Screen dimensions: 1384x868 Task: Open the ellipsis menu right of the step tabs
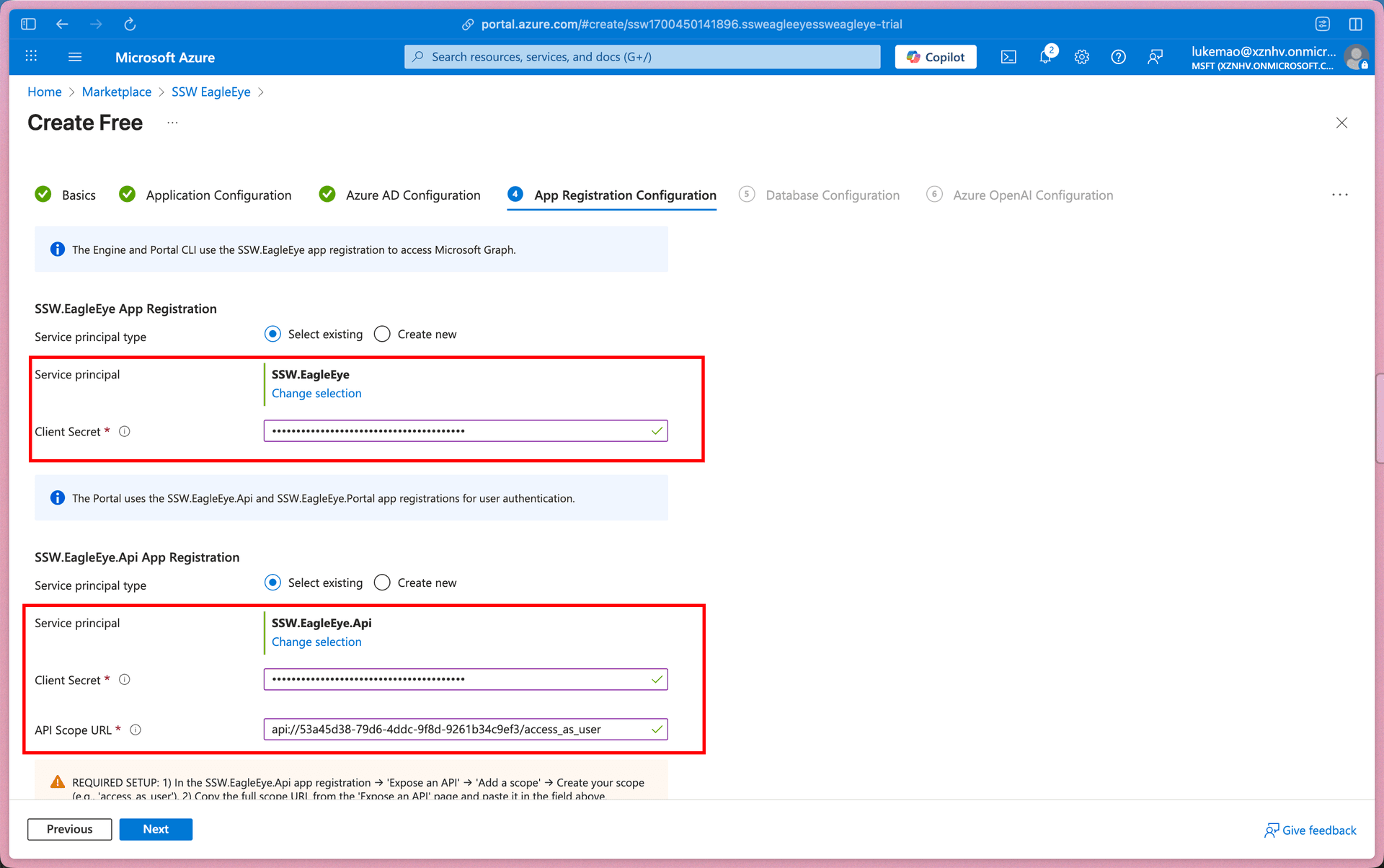point(1339,195)
